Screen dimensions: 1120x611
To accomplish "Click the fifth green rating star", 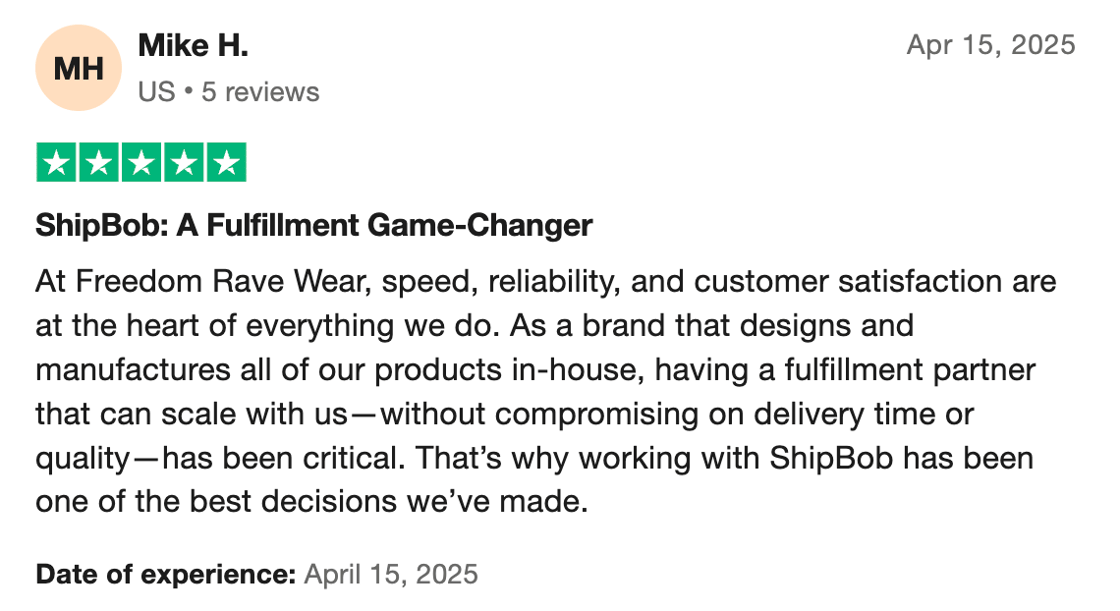I will point(226,162).
